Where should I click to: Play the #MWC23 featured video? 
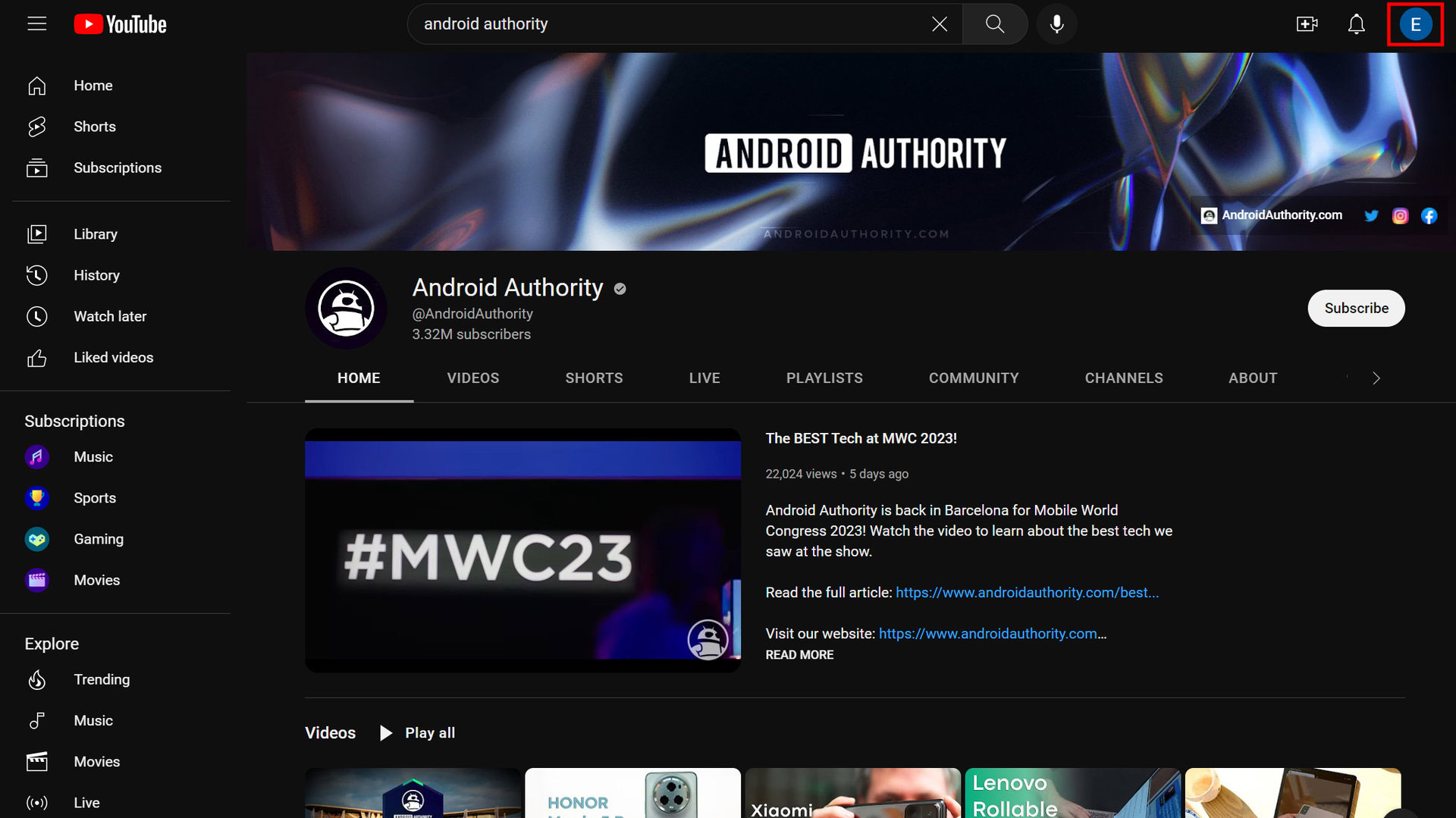coord(522,550)
